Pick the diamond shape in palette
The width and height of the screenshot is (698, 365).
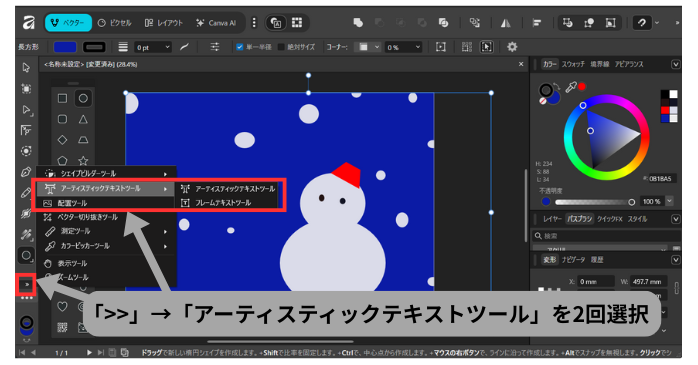click(62, 140)
